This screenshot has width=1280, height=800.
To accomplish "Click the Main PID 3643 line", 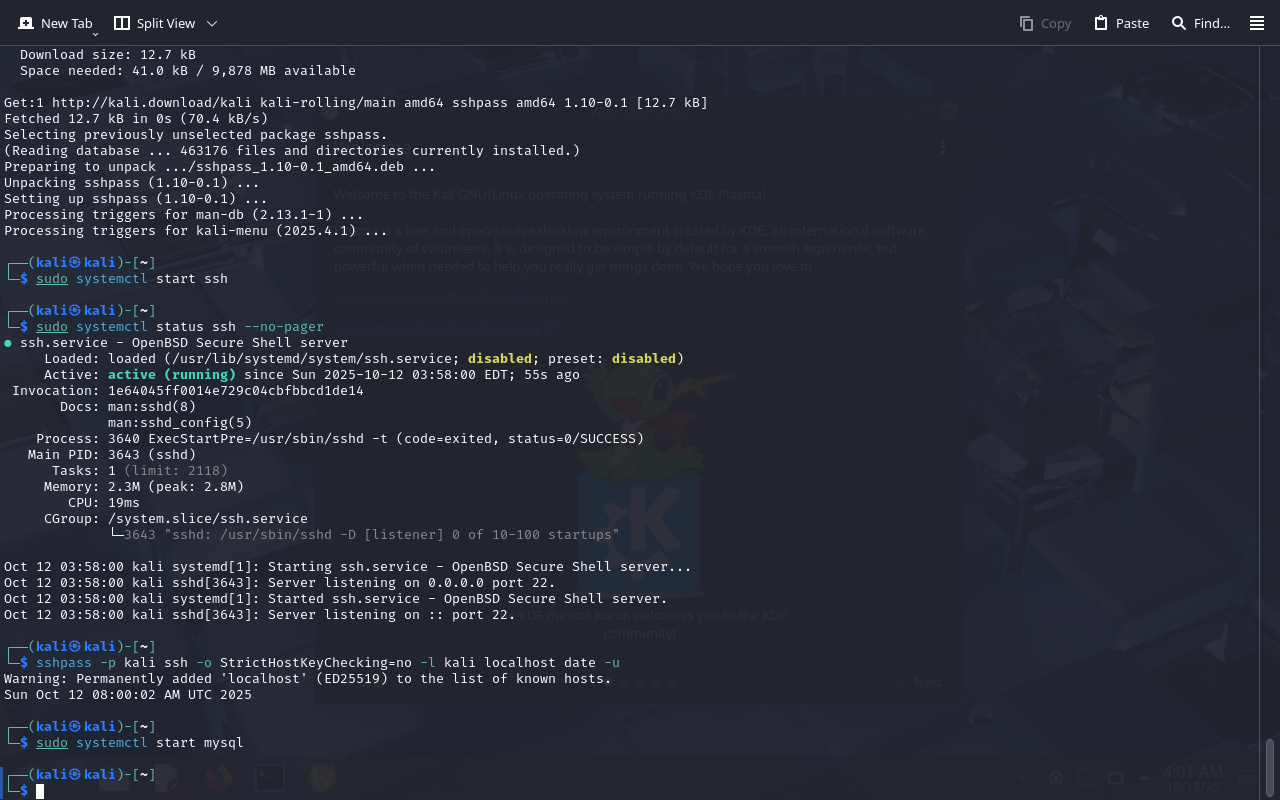I will pyautogui.click(x=112, y=455).
